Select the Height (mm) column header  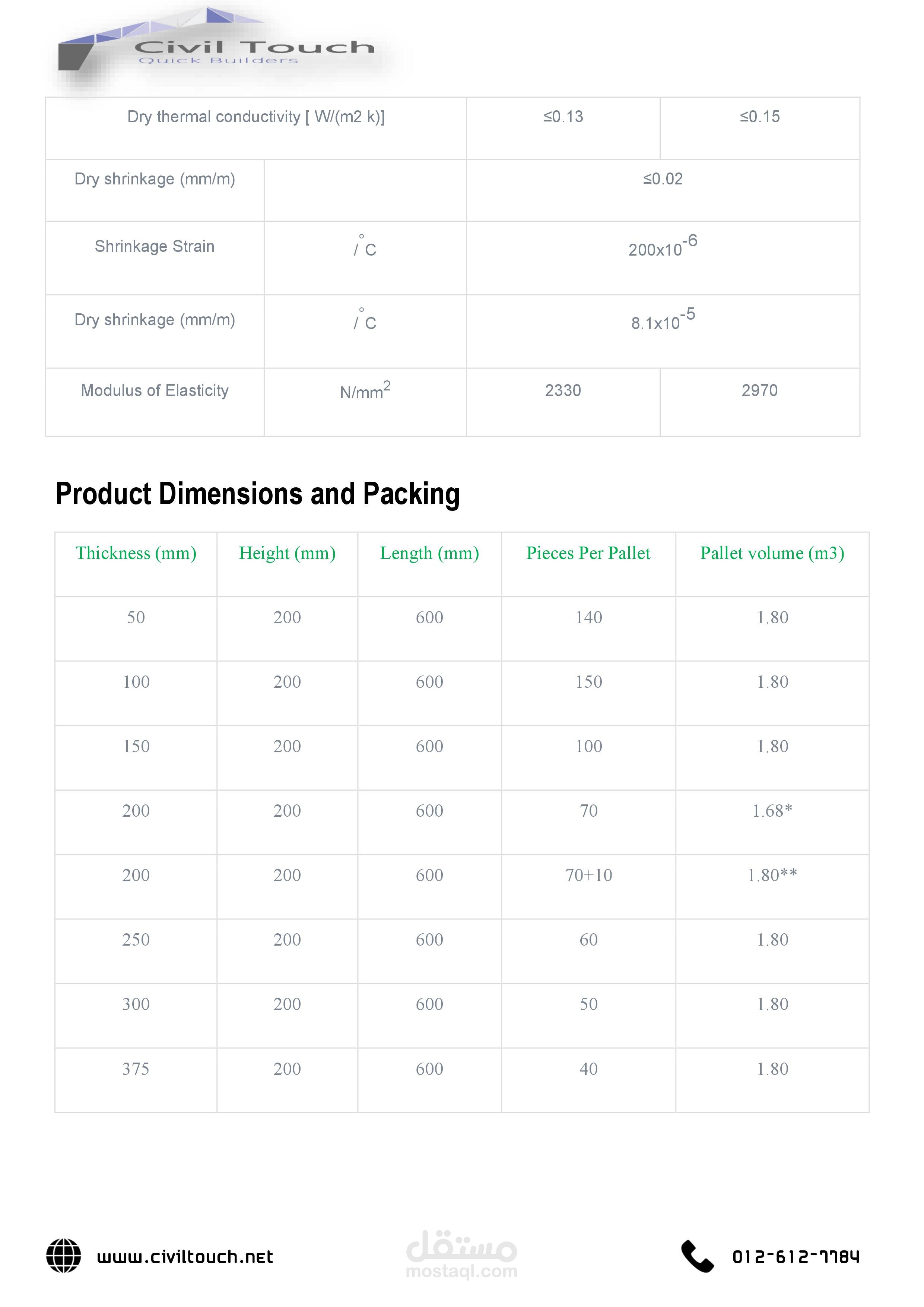pyautogui.click(x=287, y=553)
